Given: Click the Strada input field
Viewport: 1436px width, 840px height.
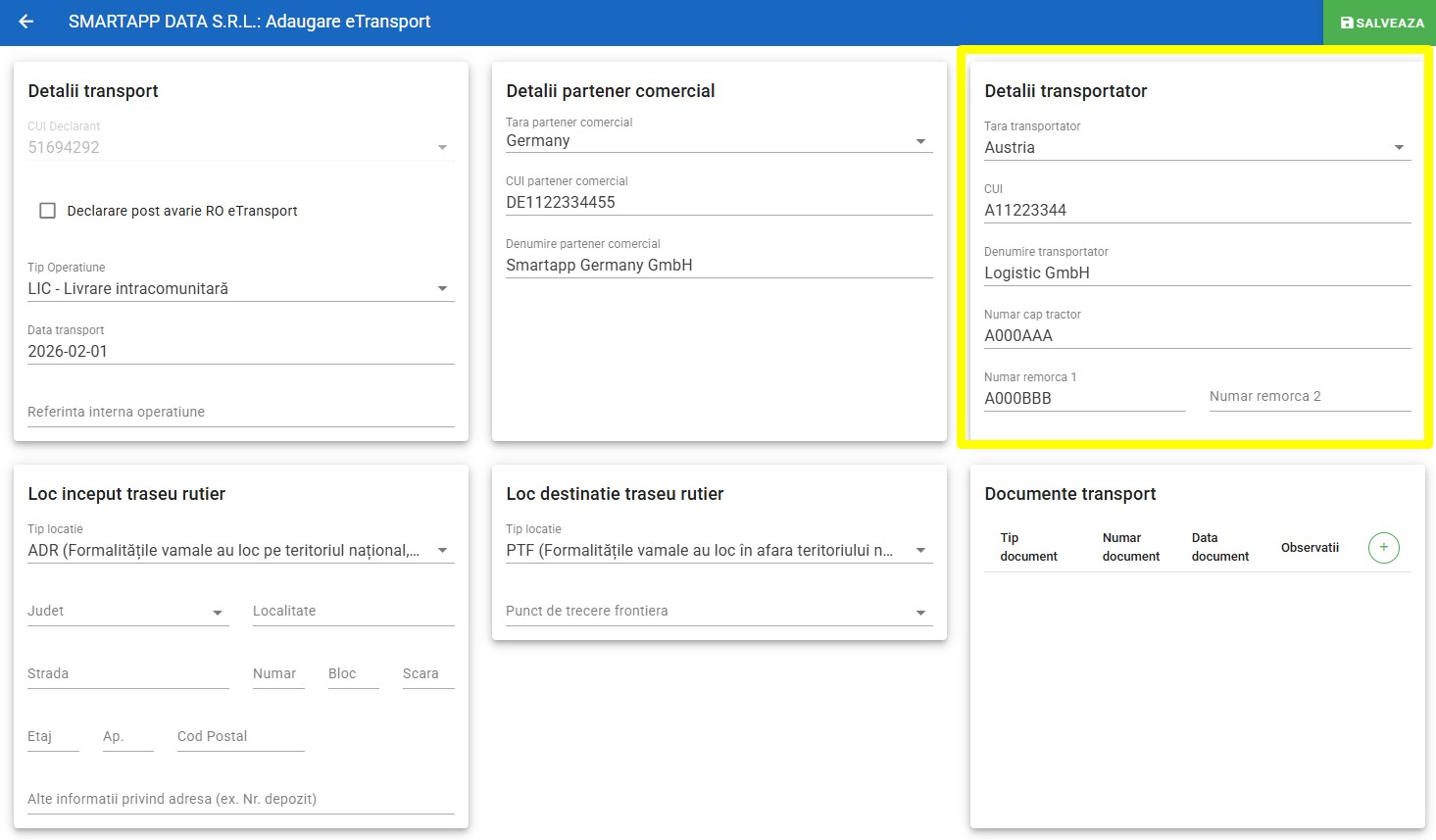Looking at the screenshot, I should click(127, 674).
